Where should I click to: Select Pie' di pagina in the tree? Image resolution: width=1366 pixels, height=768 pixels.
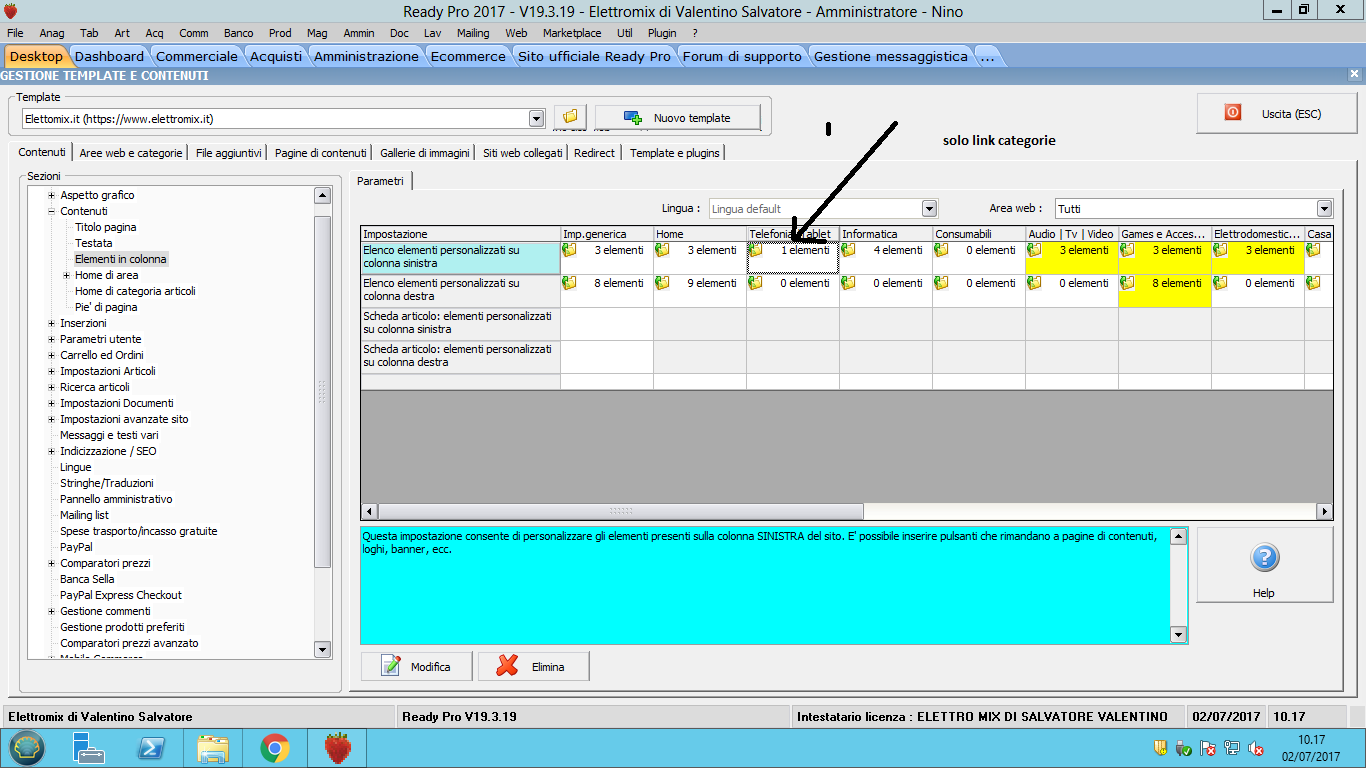pos(106,307)
